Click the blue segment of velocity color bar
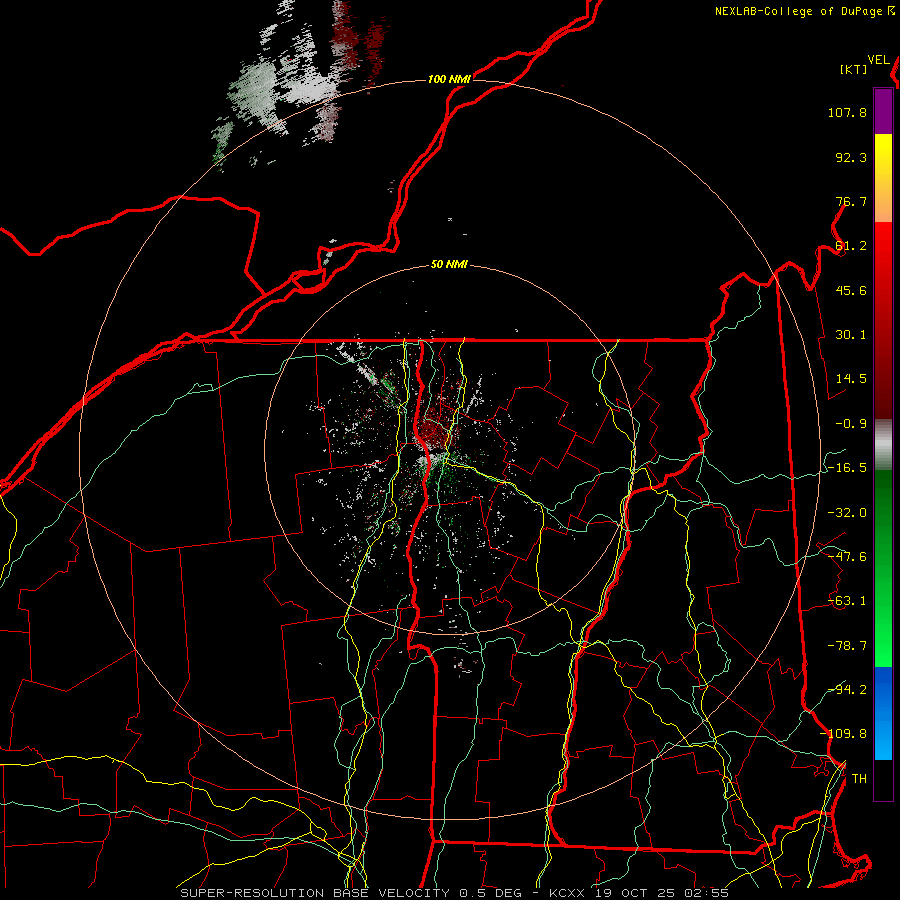This screenshot has width=900, height=900. click(x=883, y=713)
